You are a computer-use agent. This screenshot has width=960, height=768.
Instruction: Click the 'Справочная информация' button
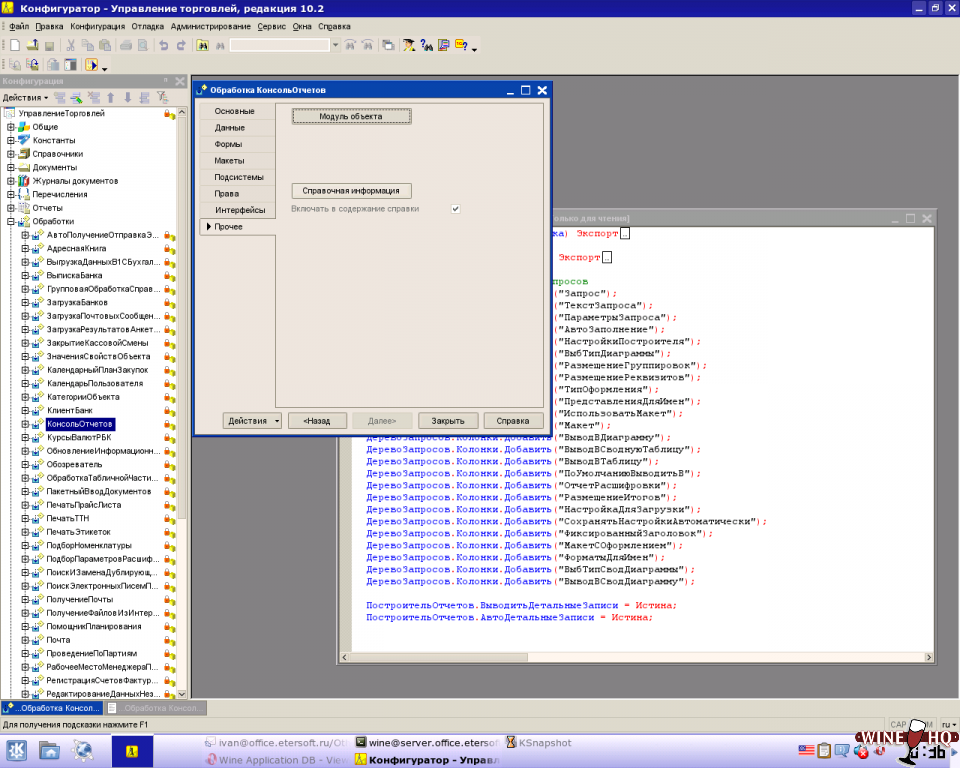coord(351,191)
